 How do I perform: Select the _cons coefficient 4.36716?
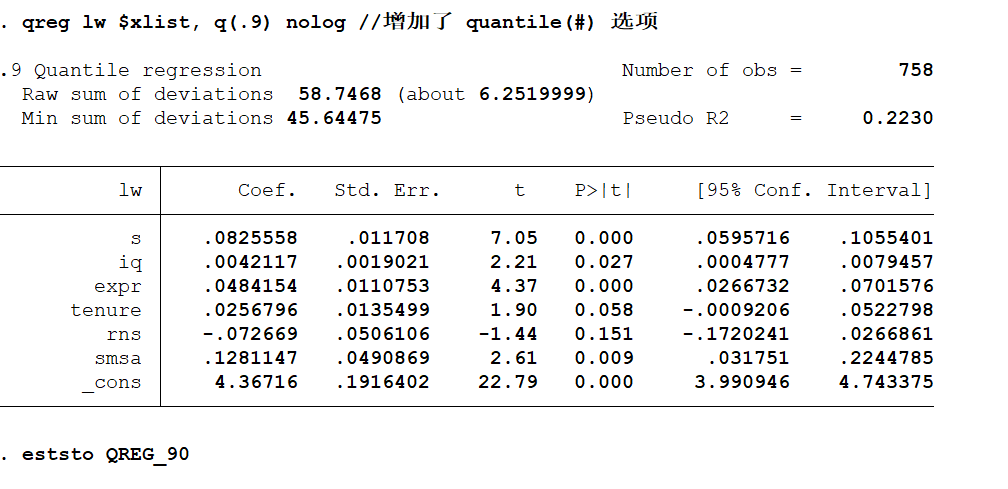[x=256, y=382]
